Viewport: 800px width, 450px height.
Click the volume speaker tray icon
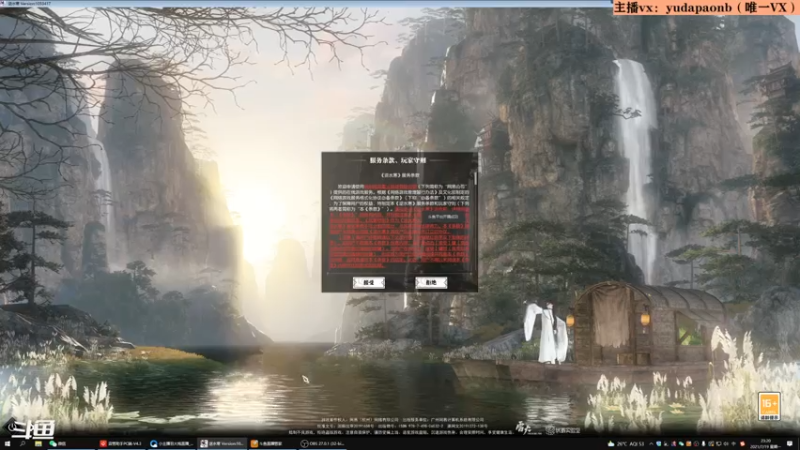pos(726,444)
